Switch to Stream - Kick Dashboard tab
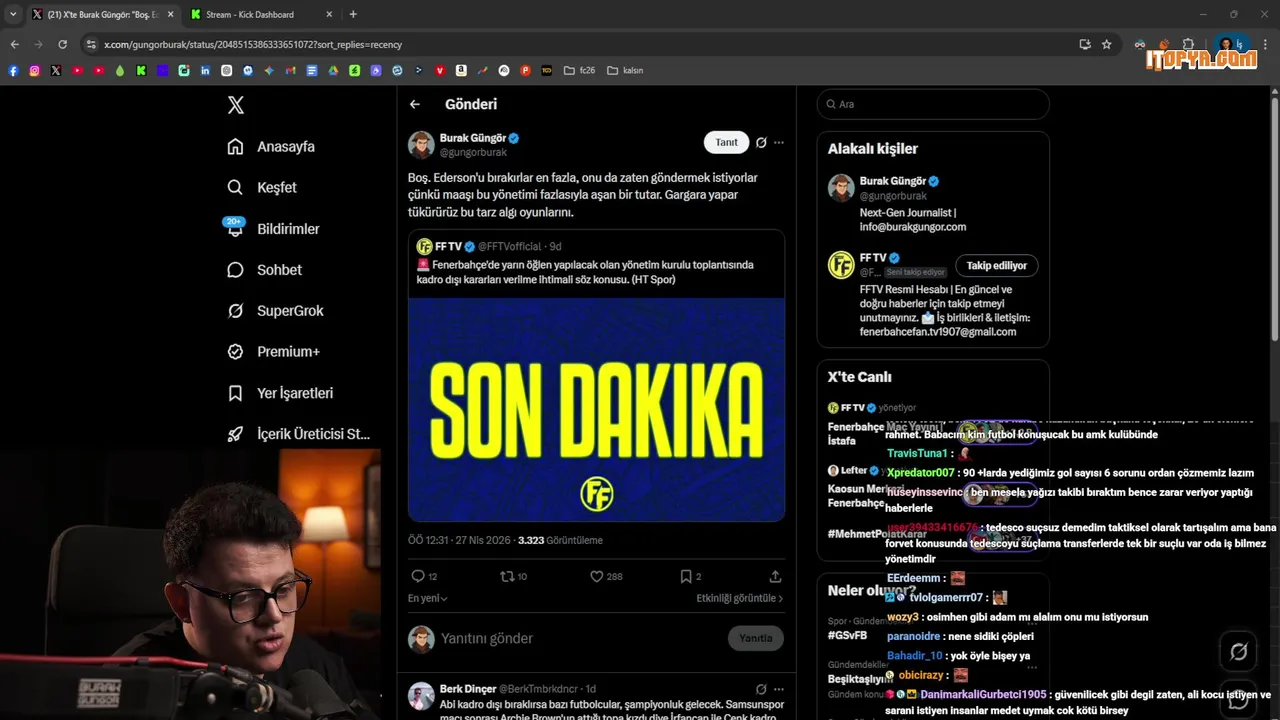The height and width of the screenshot is (720, 1280). [262, 14]
